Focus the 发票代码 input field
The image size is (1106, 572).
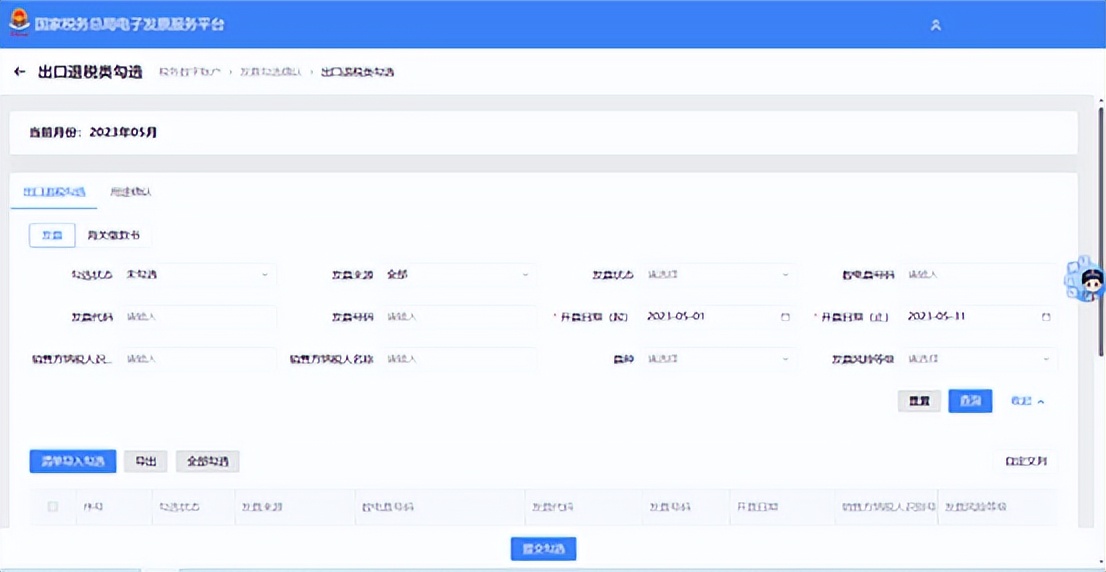[199, 317]
